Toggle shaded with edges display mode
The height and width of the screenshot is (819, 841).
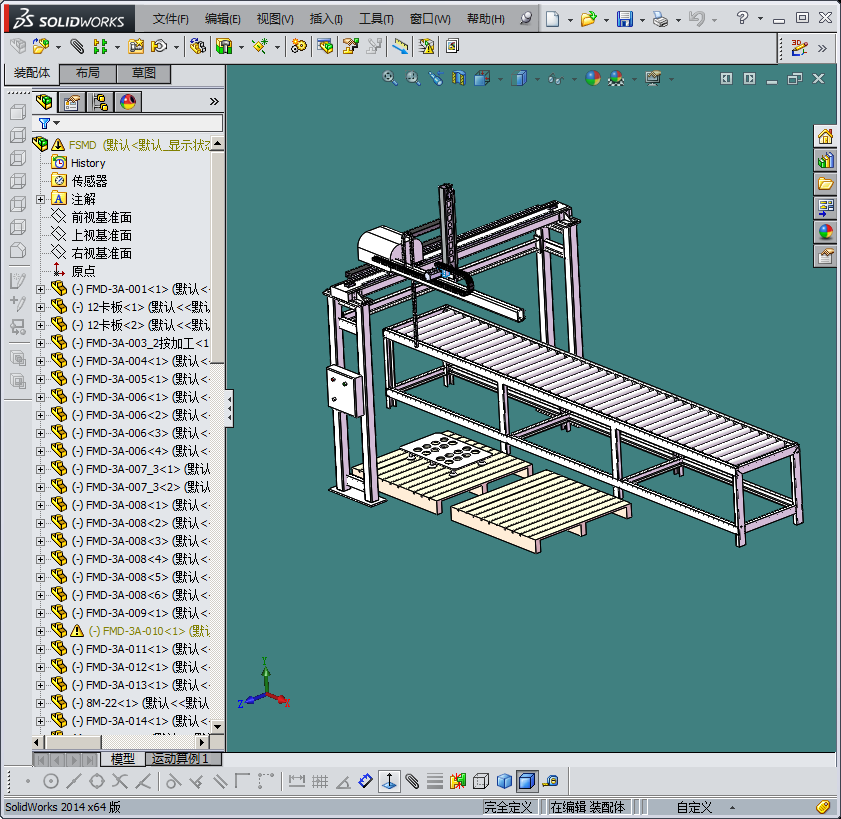[x=527, y=780]
